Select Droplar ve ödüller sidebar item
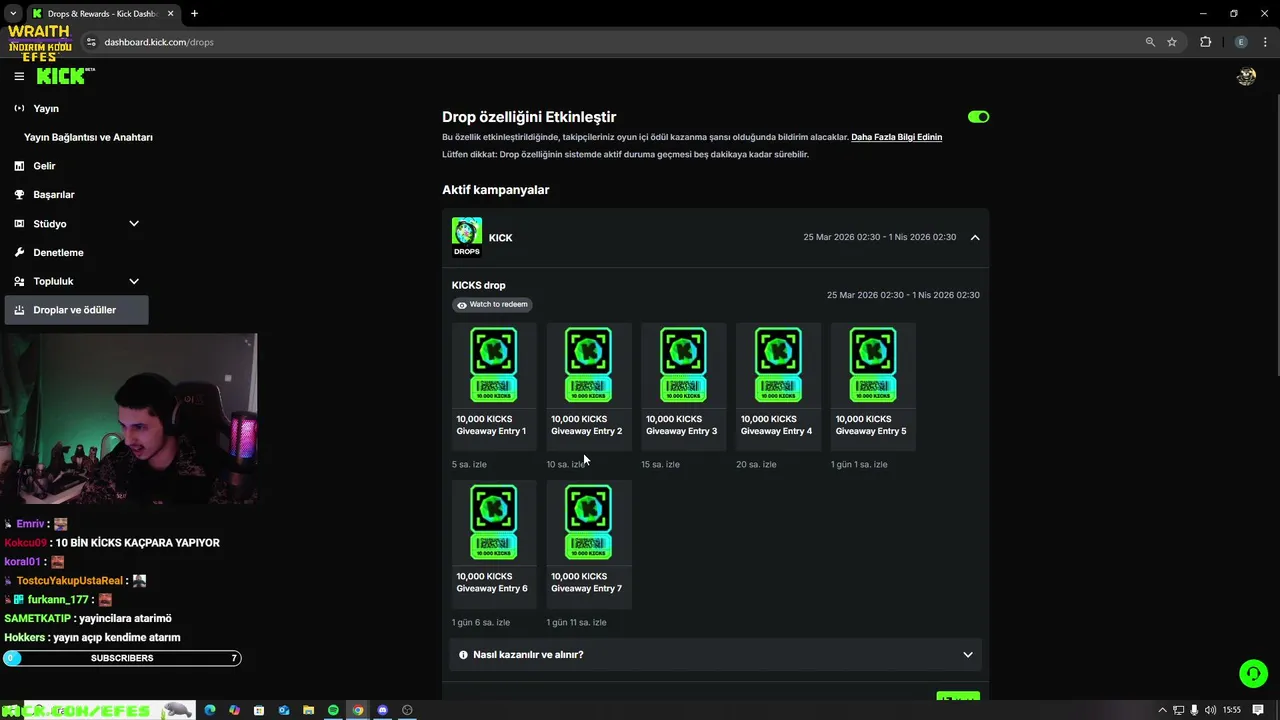 click(76, 310)
